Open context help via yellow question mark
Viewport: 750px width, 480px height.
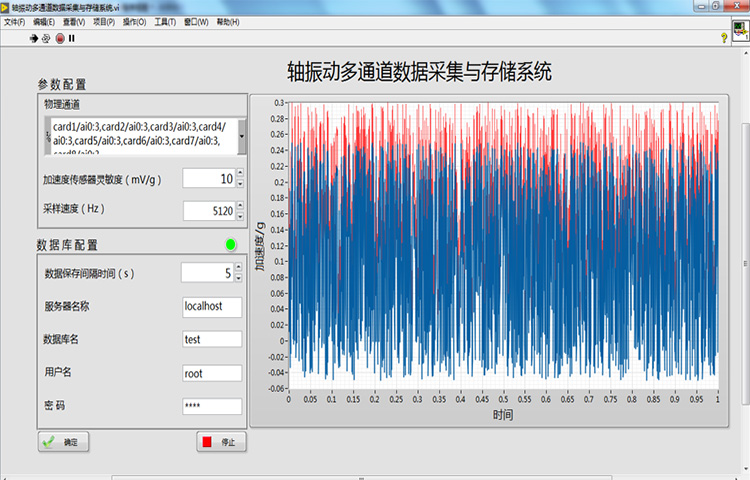pyautogui.click(x=724, y=38)
